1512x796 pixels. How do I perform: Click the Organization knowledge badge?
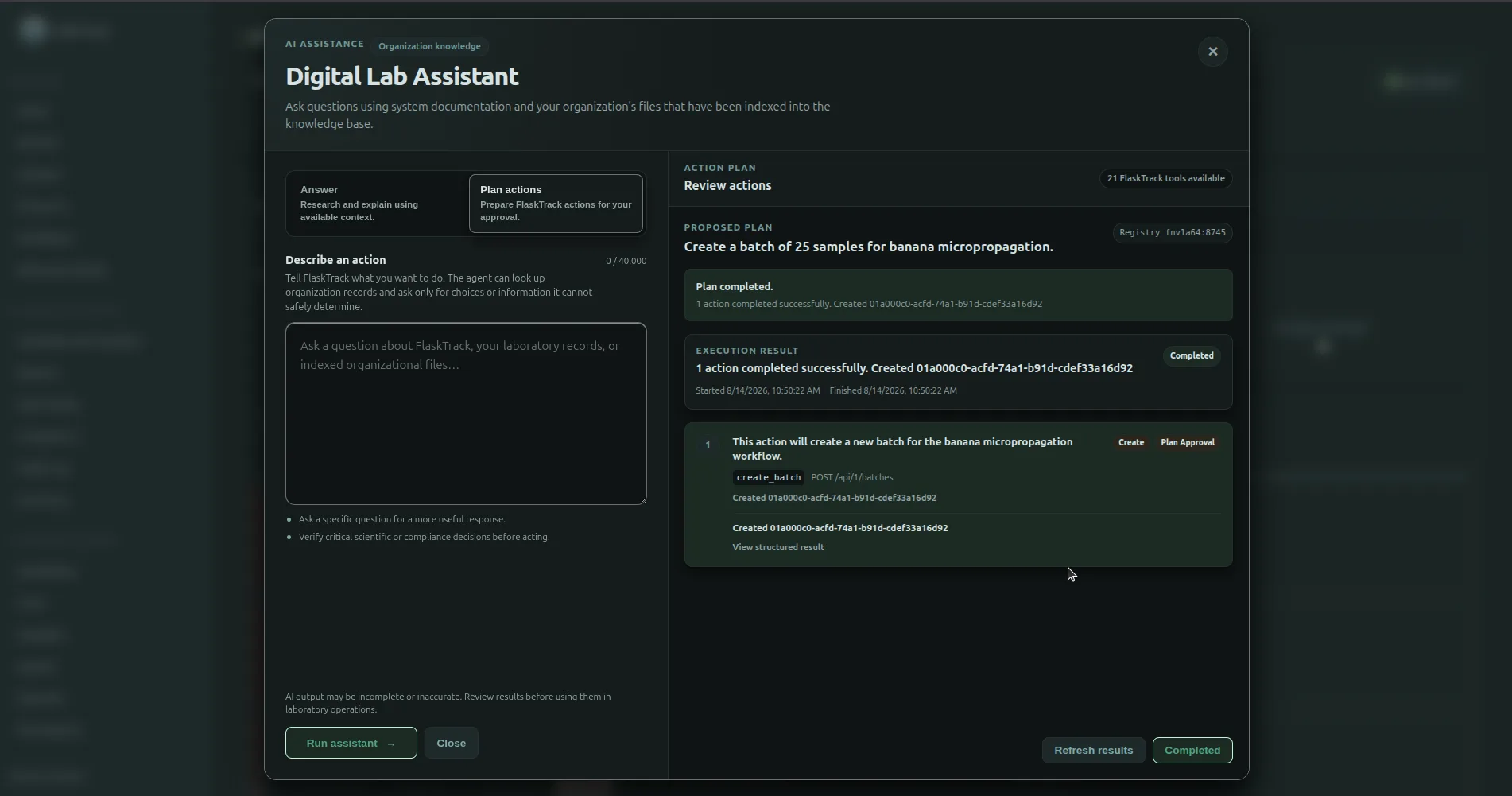tap(429, 46)
